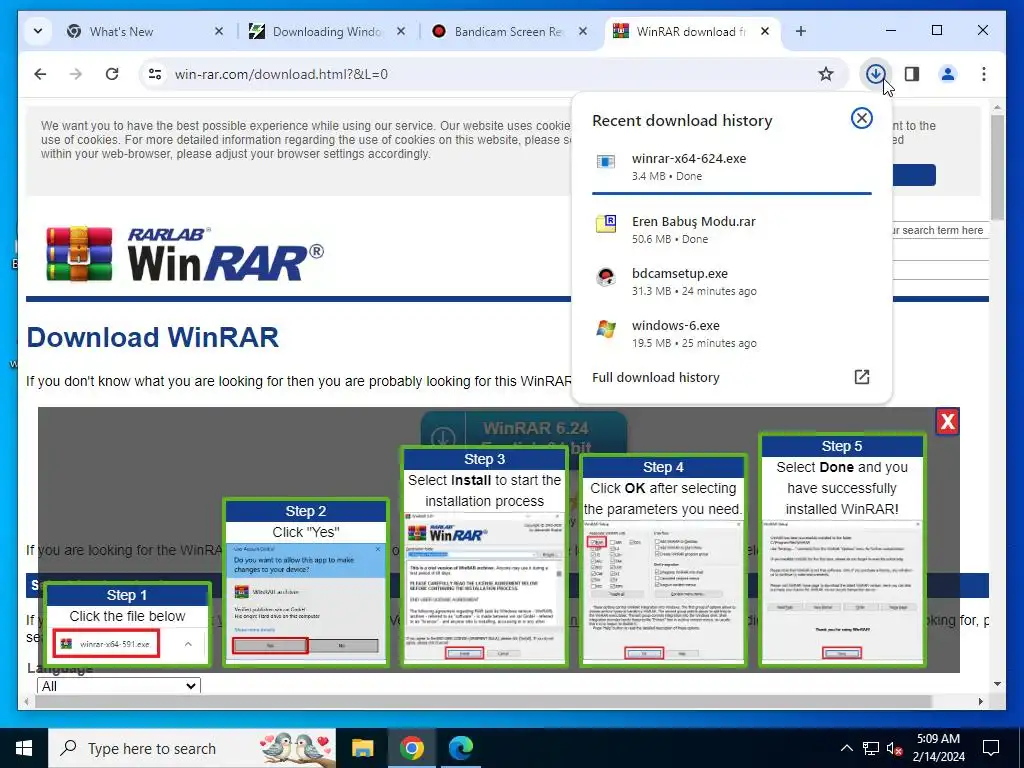Screen dimensions: 1024x768
Task: Select the WinRAR download tab
Action: pos(690,31)
